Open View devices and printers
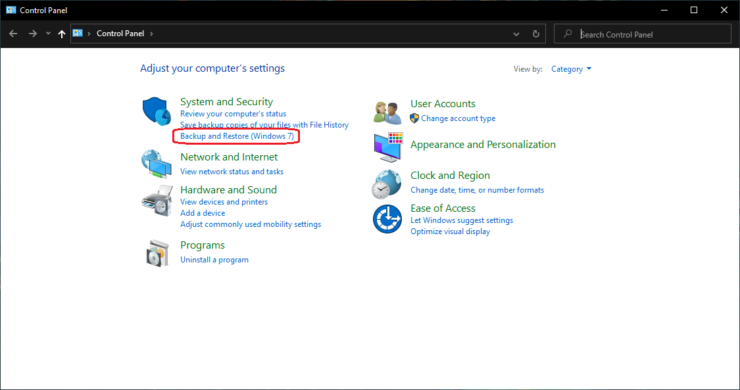This screenshot has width=740, height=390. click(x=224, y=202)
